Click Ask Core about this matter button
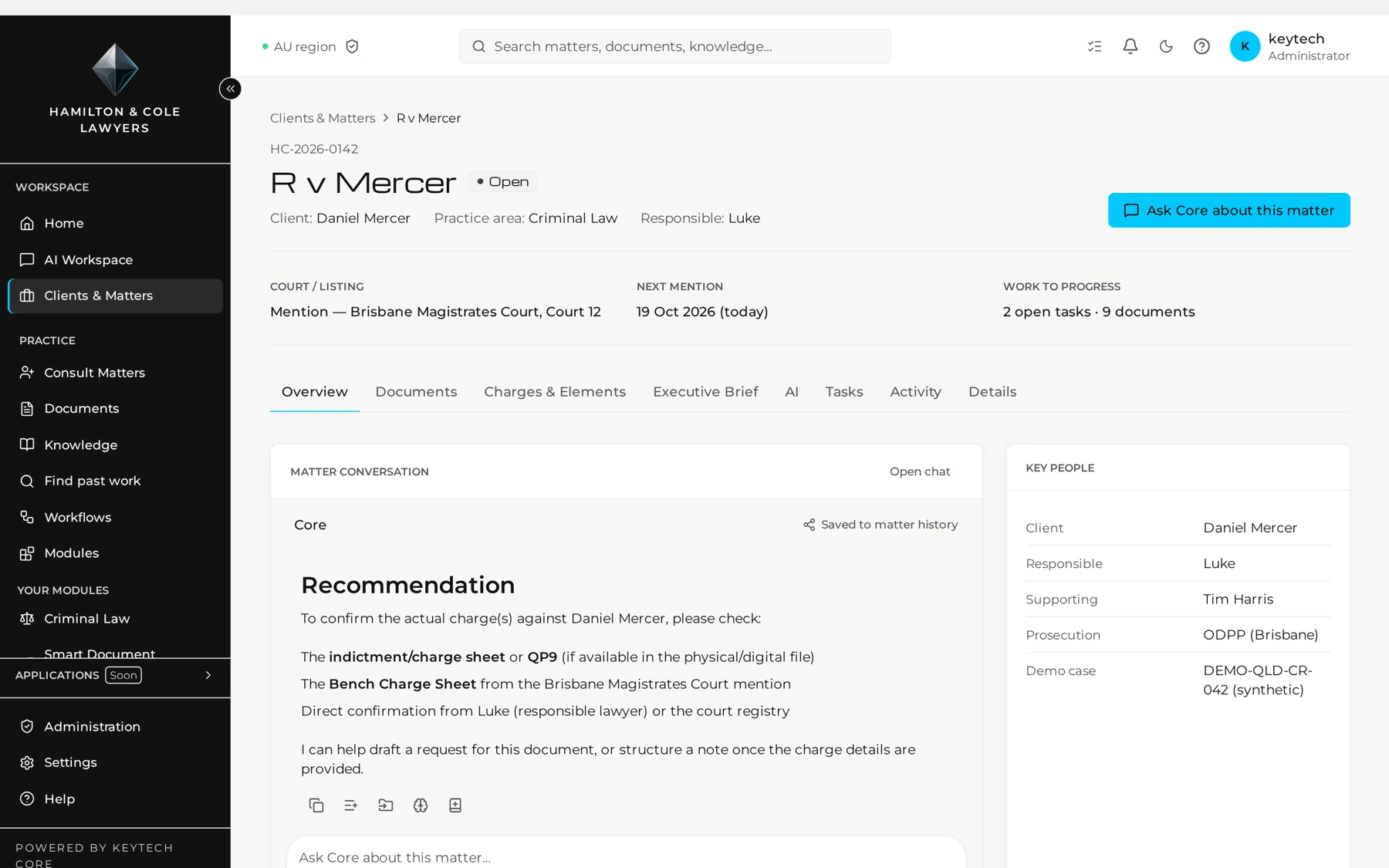The height and width of the screenshot is (868, 1389). (1228, 210)
